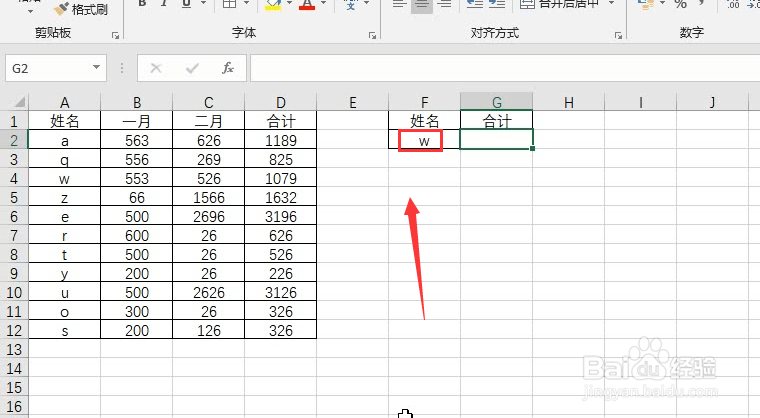760x418 pixels.
Task: Select cell A12 containing s
Action: [x=64, y=331]
